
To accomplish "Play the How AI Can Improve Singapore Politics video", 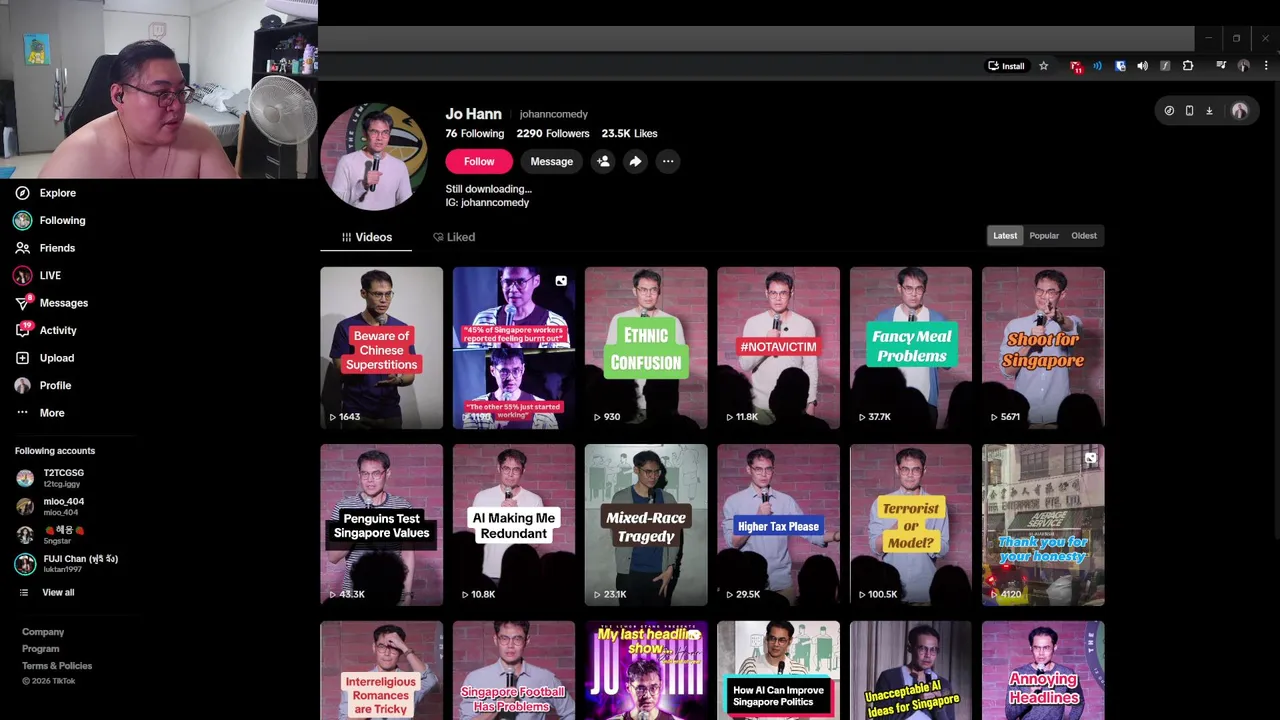I will click(x=778, y=670).
